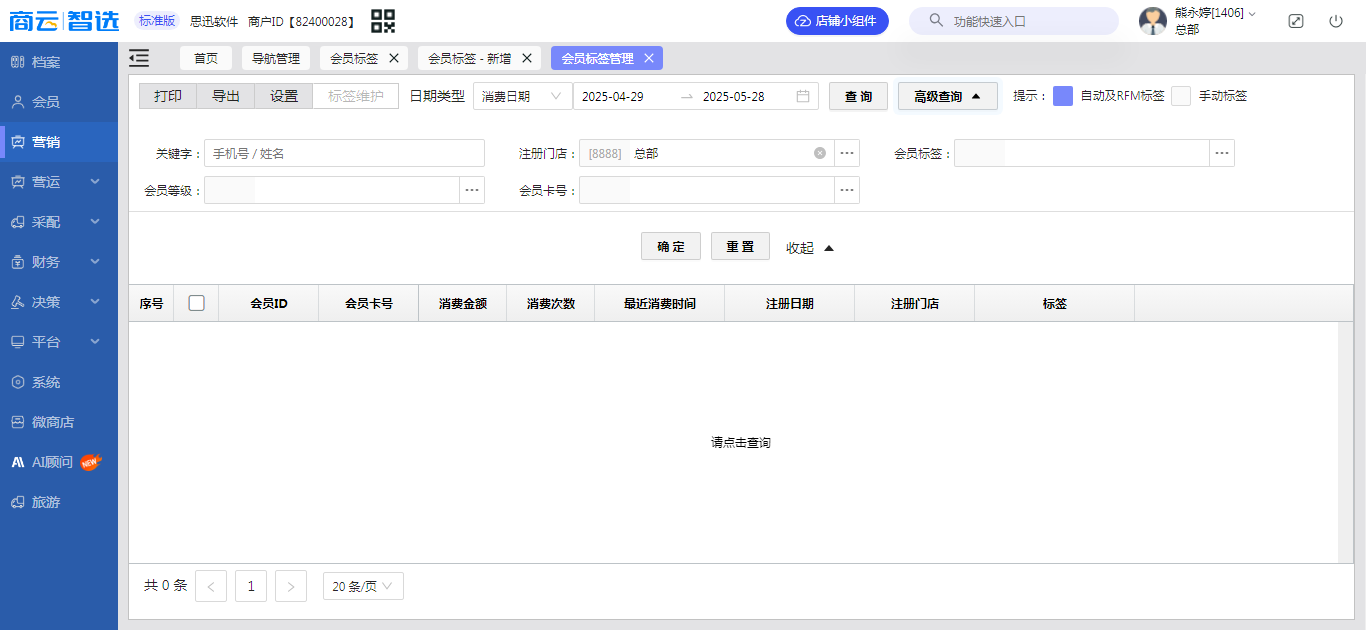Expand the 采配 sidebar menu

click(59, 222)
